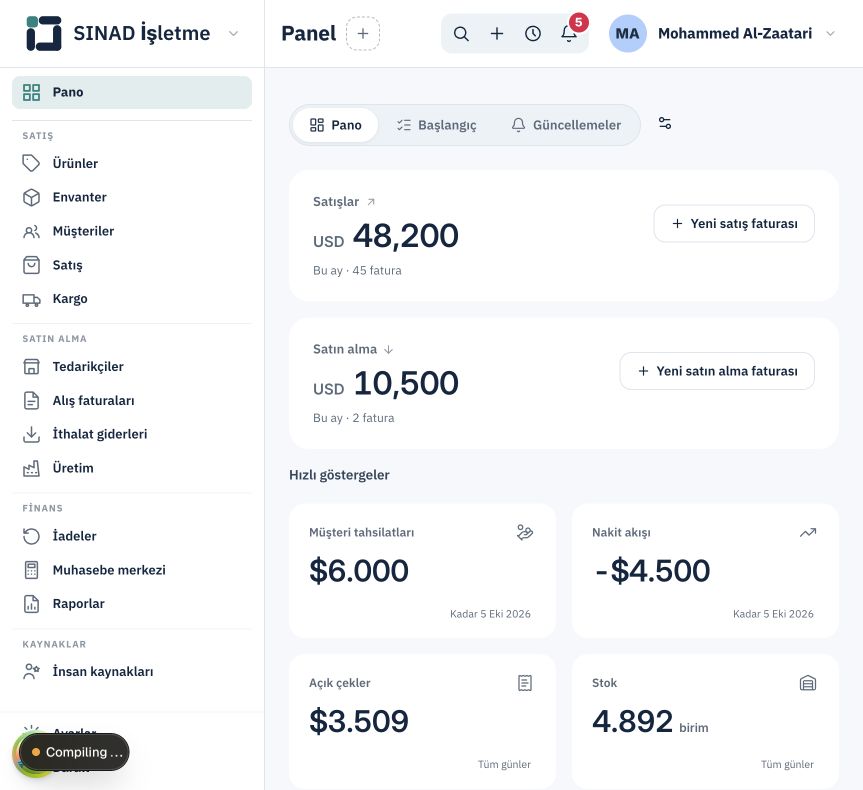Image resolution: width=863 pixels, height=790 pixels.
Task: Click the 4.892 birim stock value
Action: point(650,721)
